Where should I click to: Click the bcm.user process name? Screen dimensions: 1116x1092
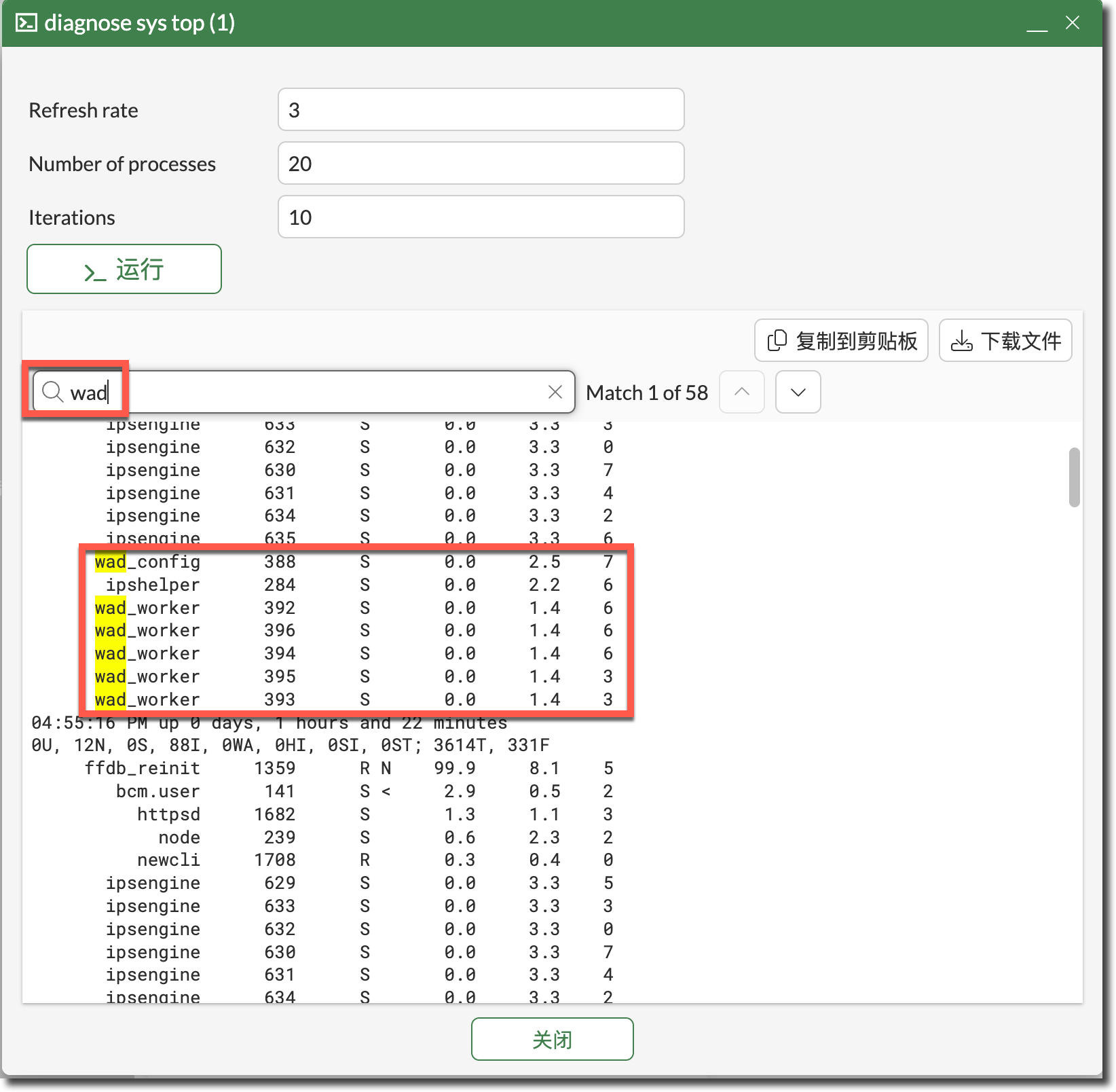pos(158,791)
